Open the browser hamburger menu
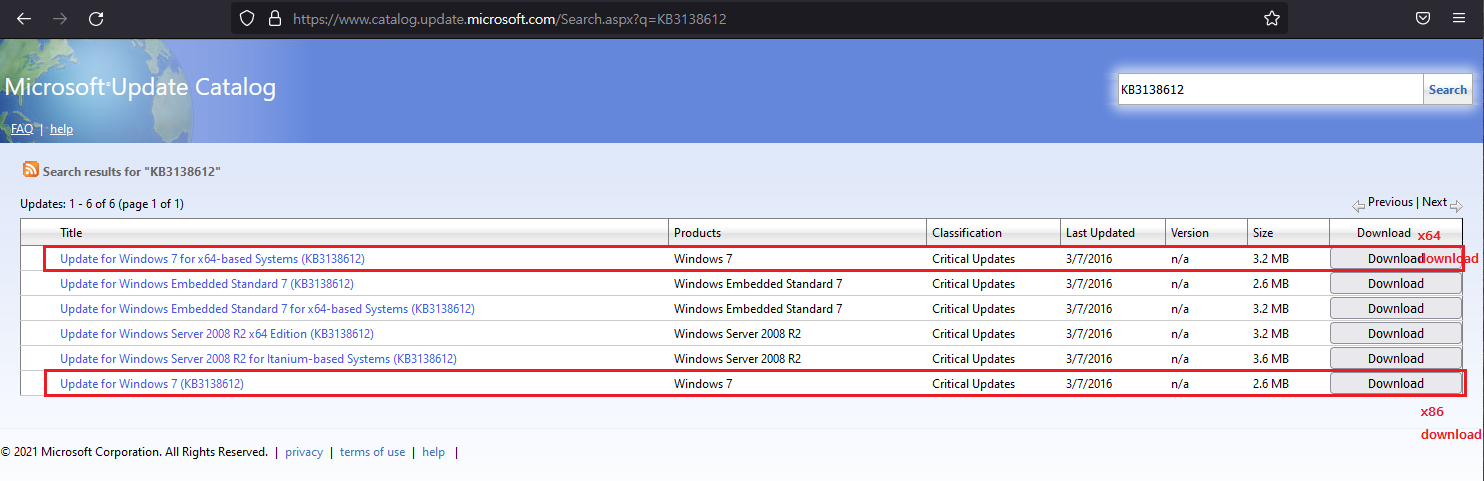This screenshot has width=1484, height=481. (x=1459, y=18)
